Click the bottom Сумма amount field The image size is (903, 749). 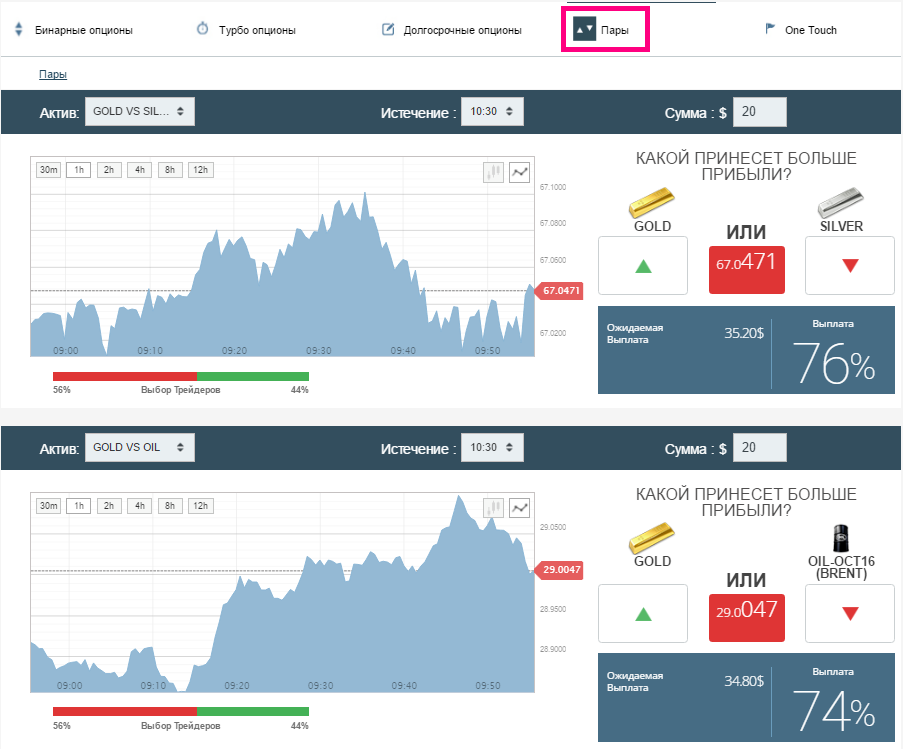point(760,447)
